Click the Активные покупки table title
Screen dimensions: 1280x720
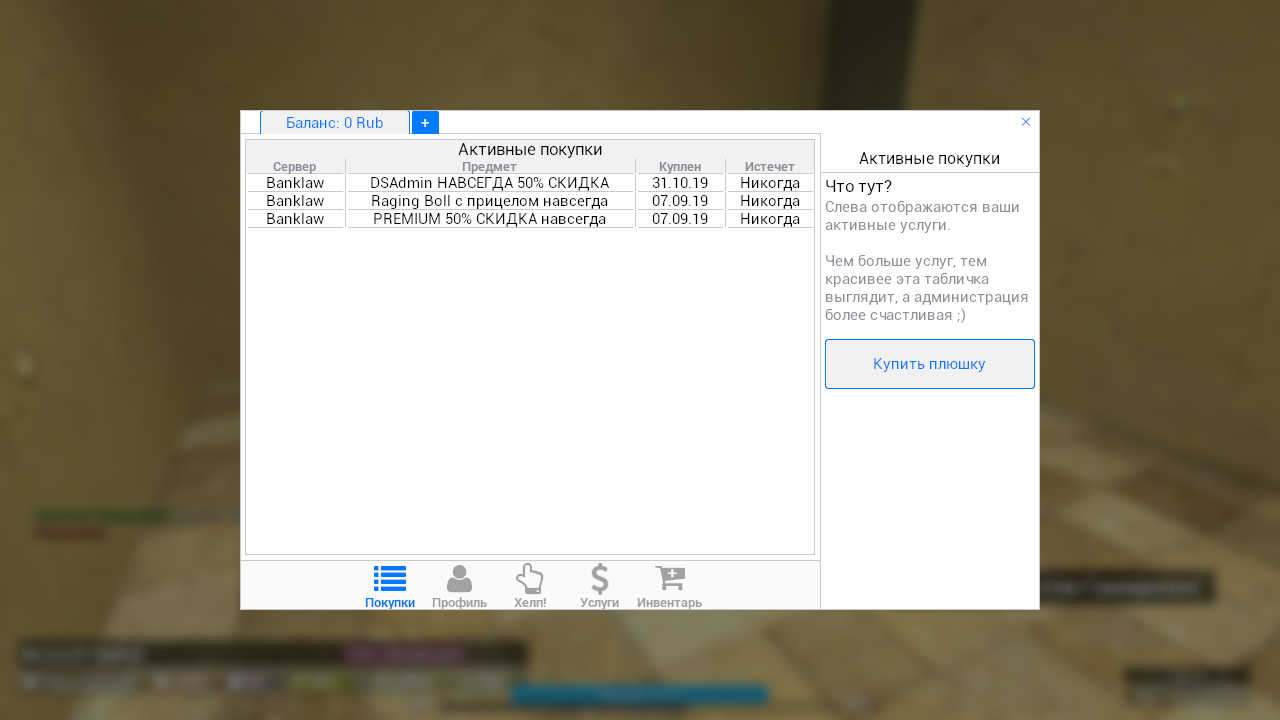pos(530,150)
